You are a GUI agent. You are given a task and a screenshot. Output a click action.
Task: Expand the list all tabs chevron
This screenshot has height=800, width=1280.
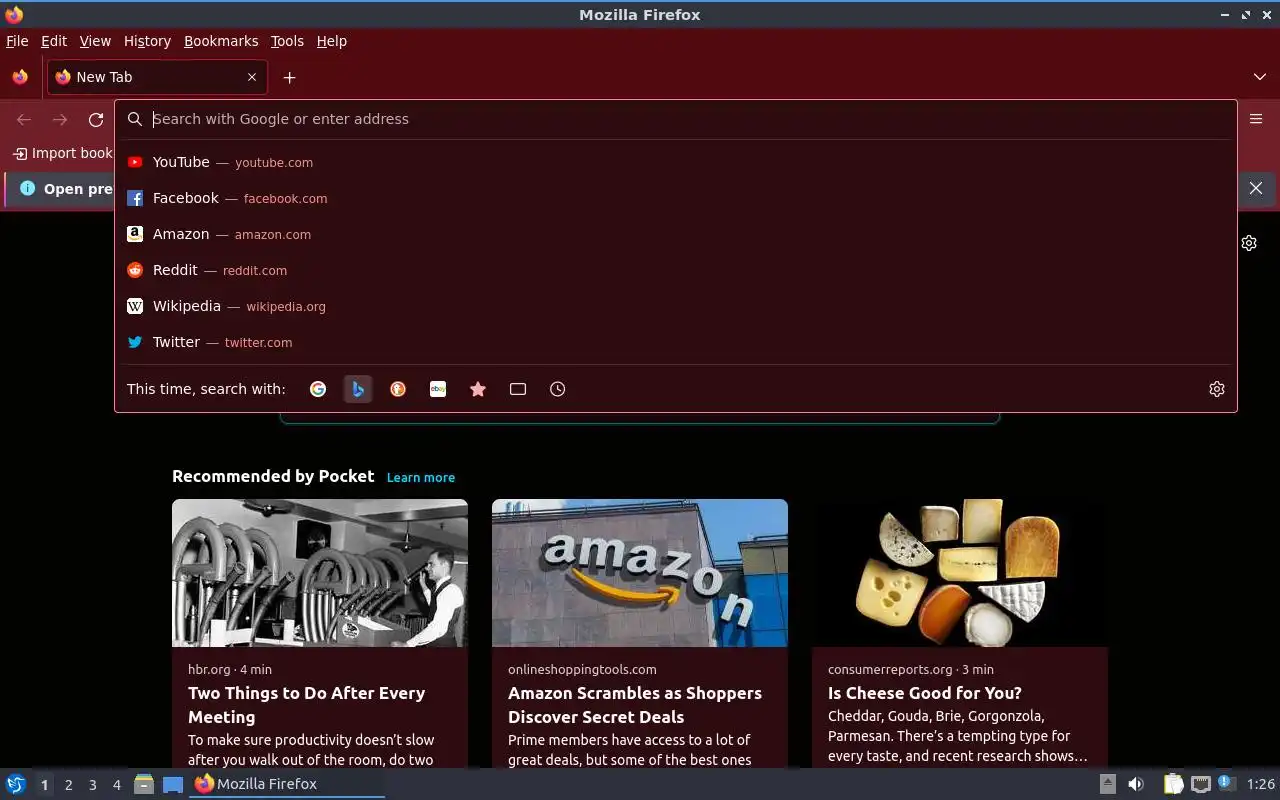(1260, 77)
